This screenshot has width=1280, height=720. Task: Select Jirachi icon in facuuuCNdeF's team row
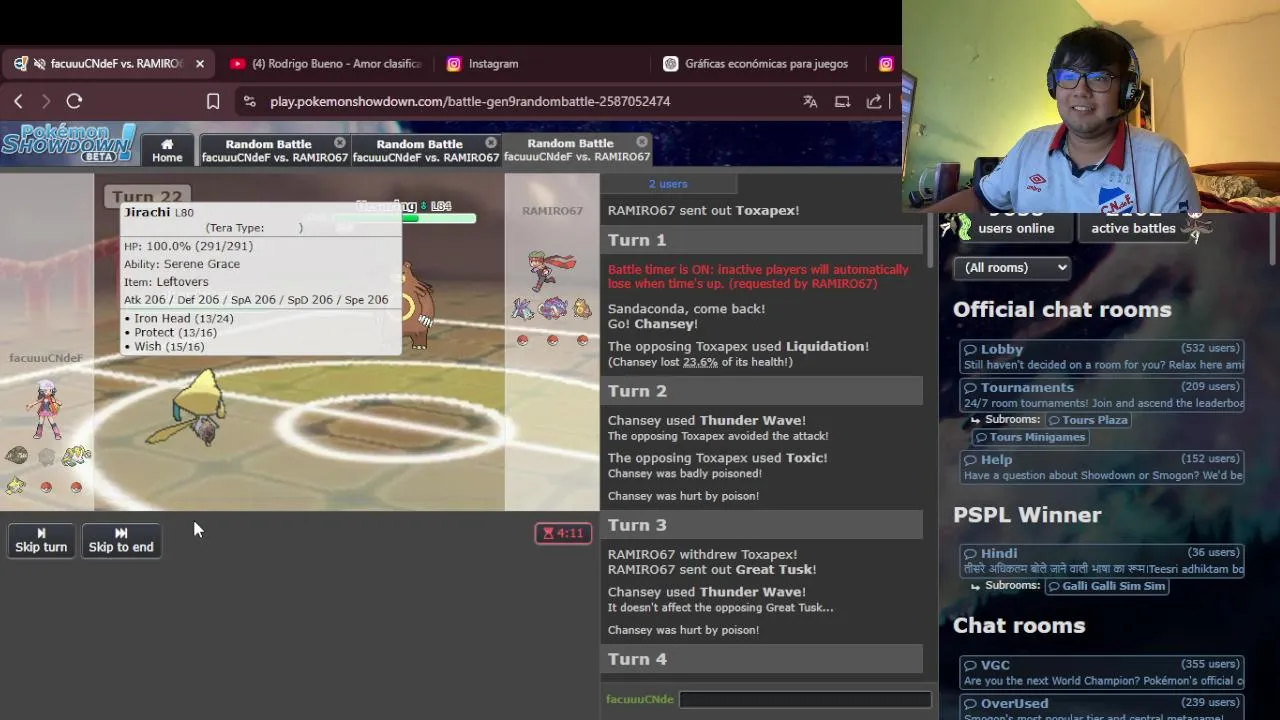[x=15, y=486]
